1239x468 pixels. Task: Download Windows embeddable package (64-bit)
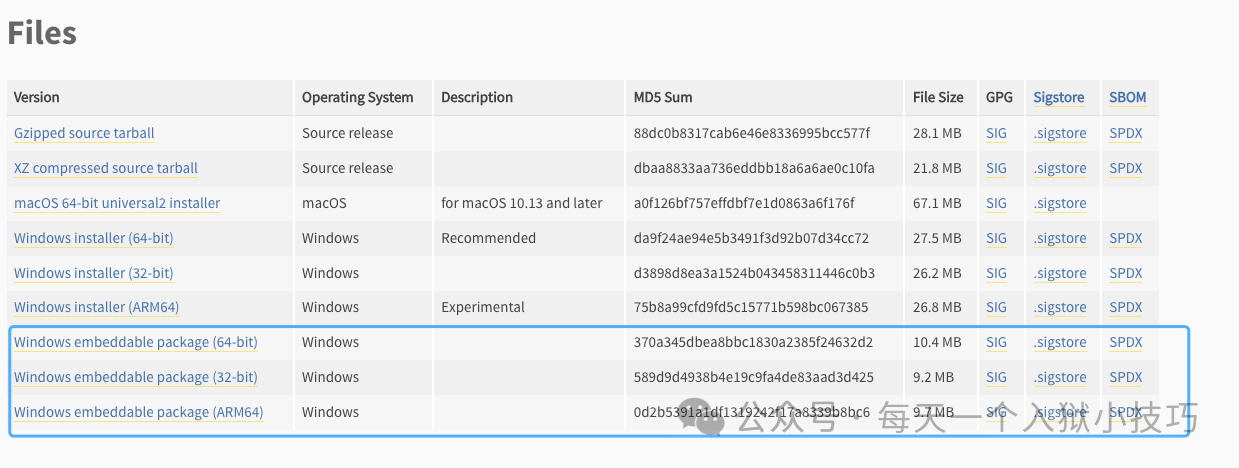click(135, 342)
